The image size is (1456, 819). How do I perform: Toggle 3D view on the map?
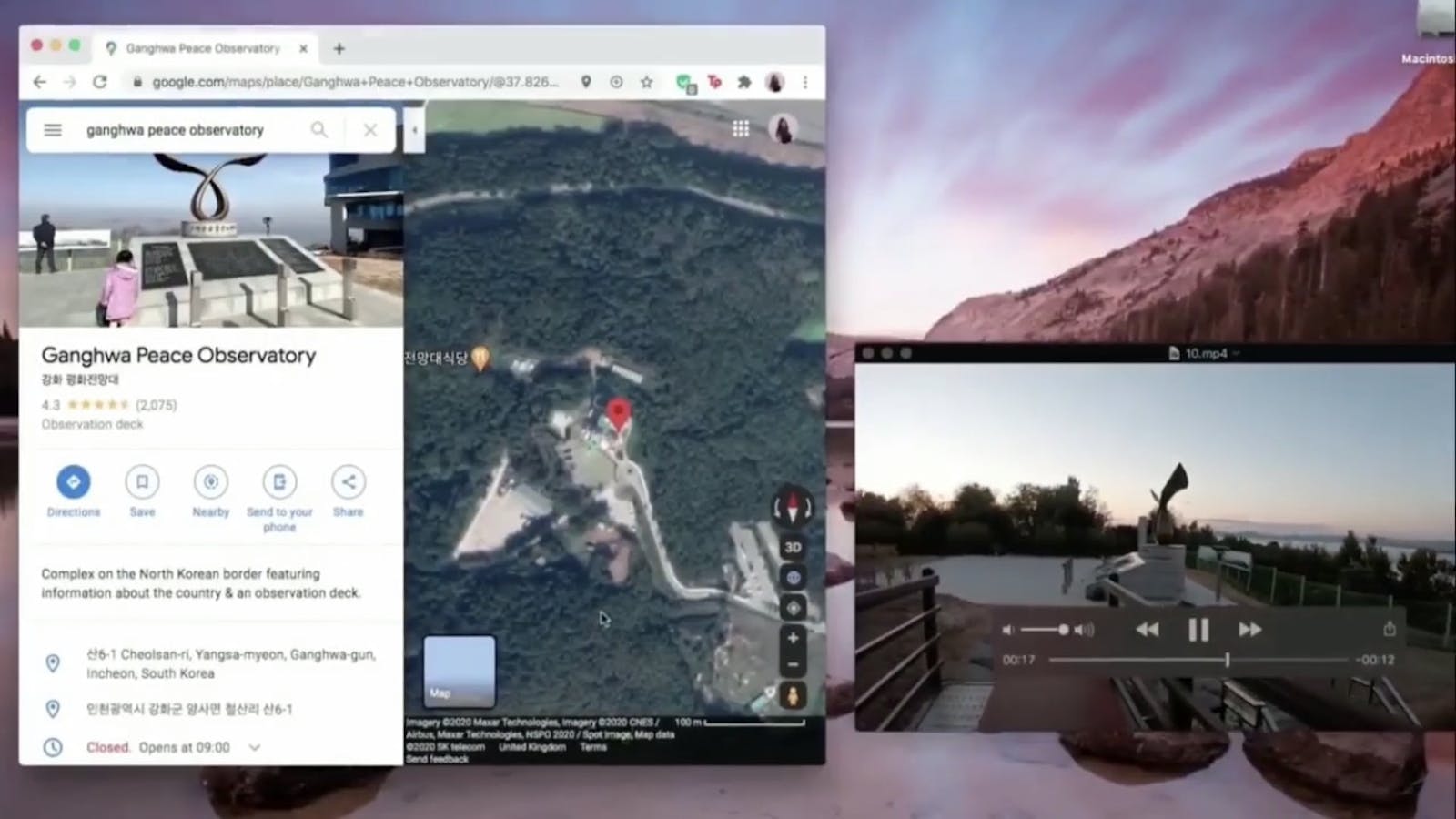793,547
